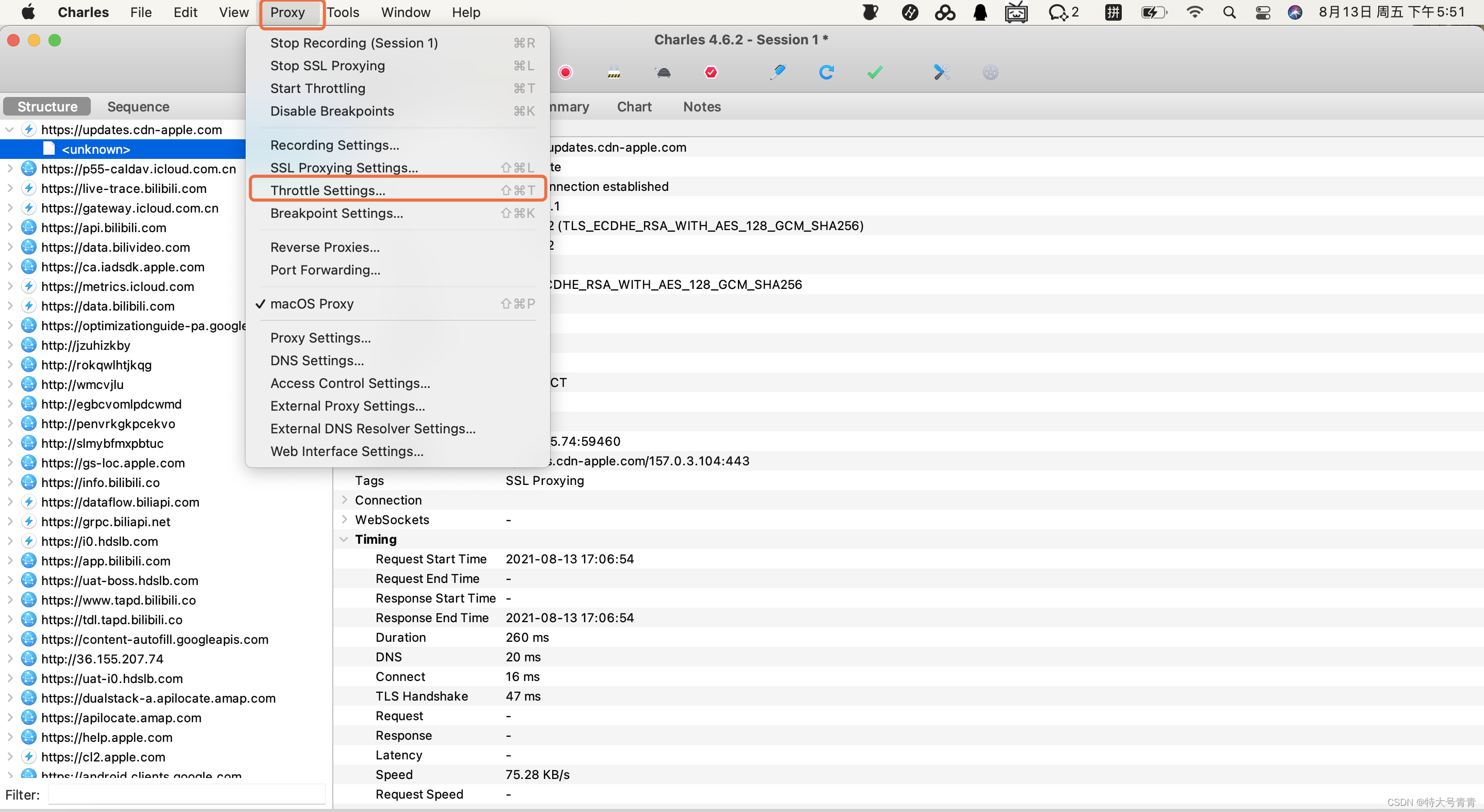Select the <unknown> tree row
The image size is (1484, 812).
123,149
